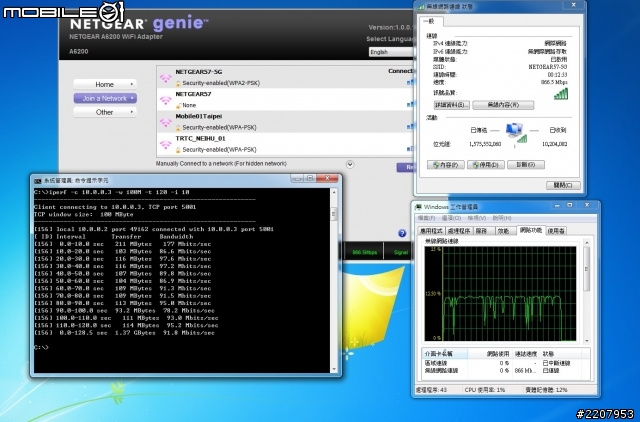Click the Task Manager graph scrollbar thumb

587,269
